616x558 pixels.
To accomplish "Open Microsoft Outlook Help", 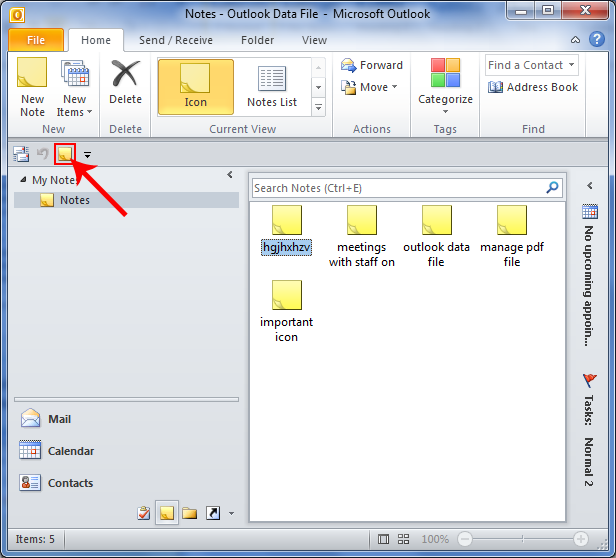I will pos(597,39).
